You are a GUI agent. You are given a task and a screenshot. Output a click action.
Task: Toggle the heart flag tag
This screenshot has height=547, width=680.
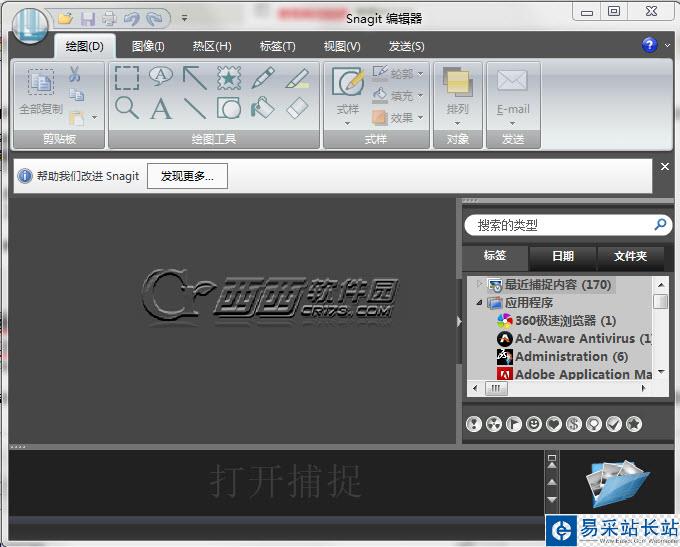(554, 424)
